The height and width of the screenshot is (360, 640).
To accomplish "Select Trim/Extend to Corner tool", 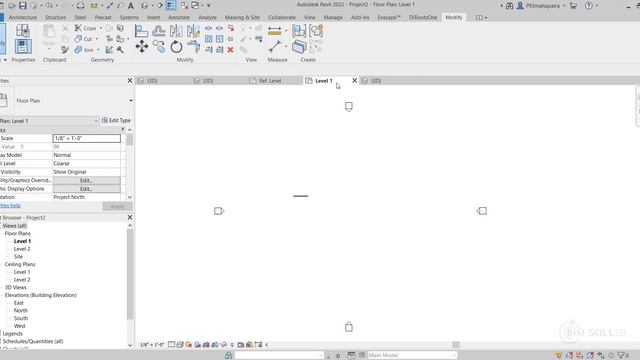I will click(193, 47).
